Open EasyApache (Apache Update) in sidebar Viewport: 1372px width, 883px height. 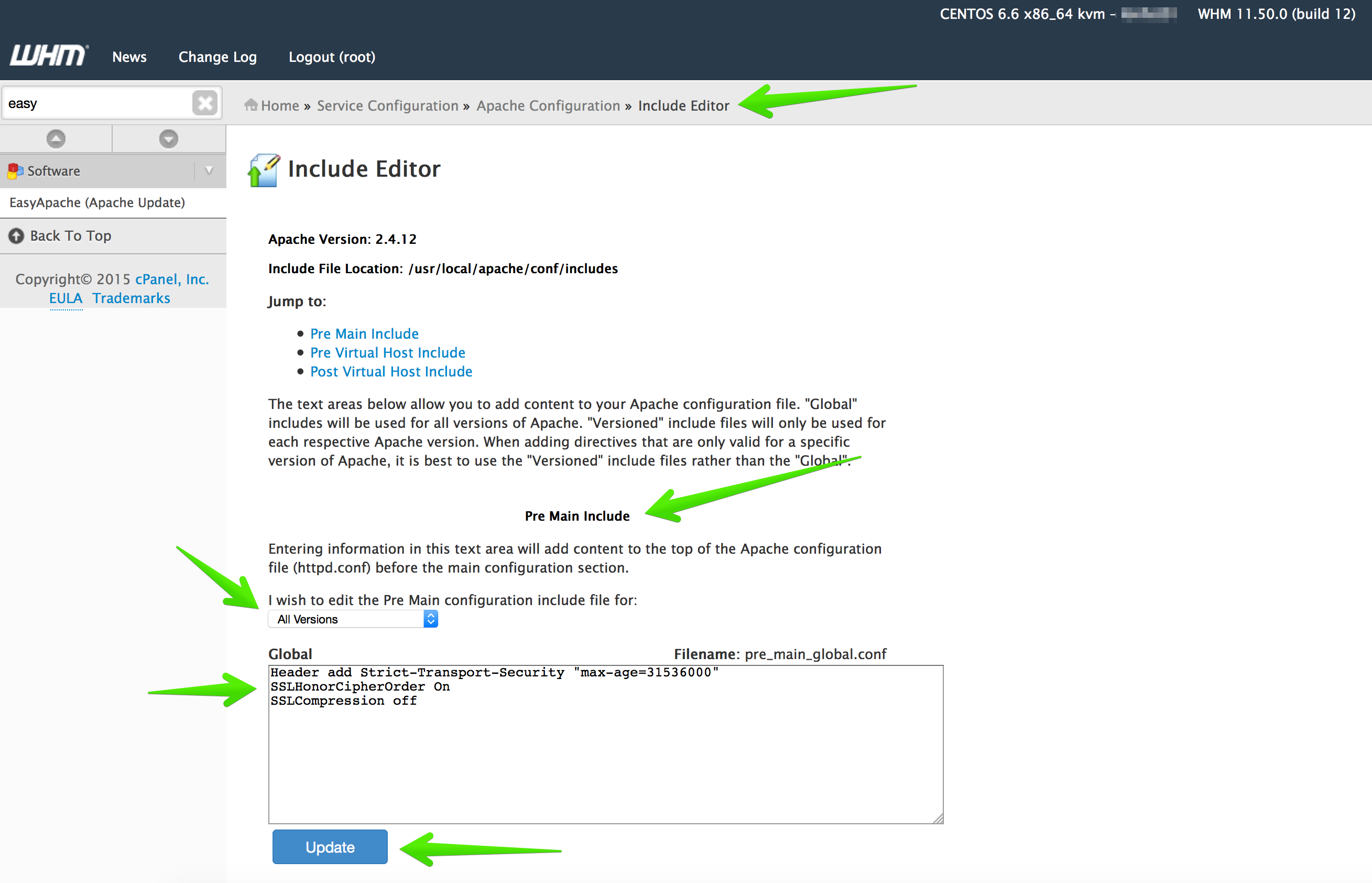[97, 202]
